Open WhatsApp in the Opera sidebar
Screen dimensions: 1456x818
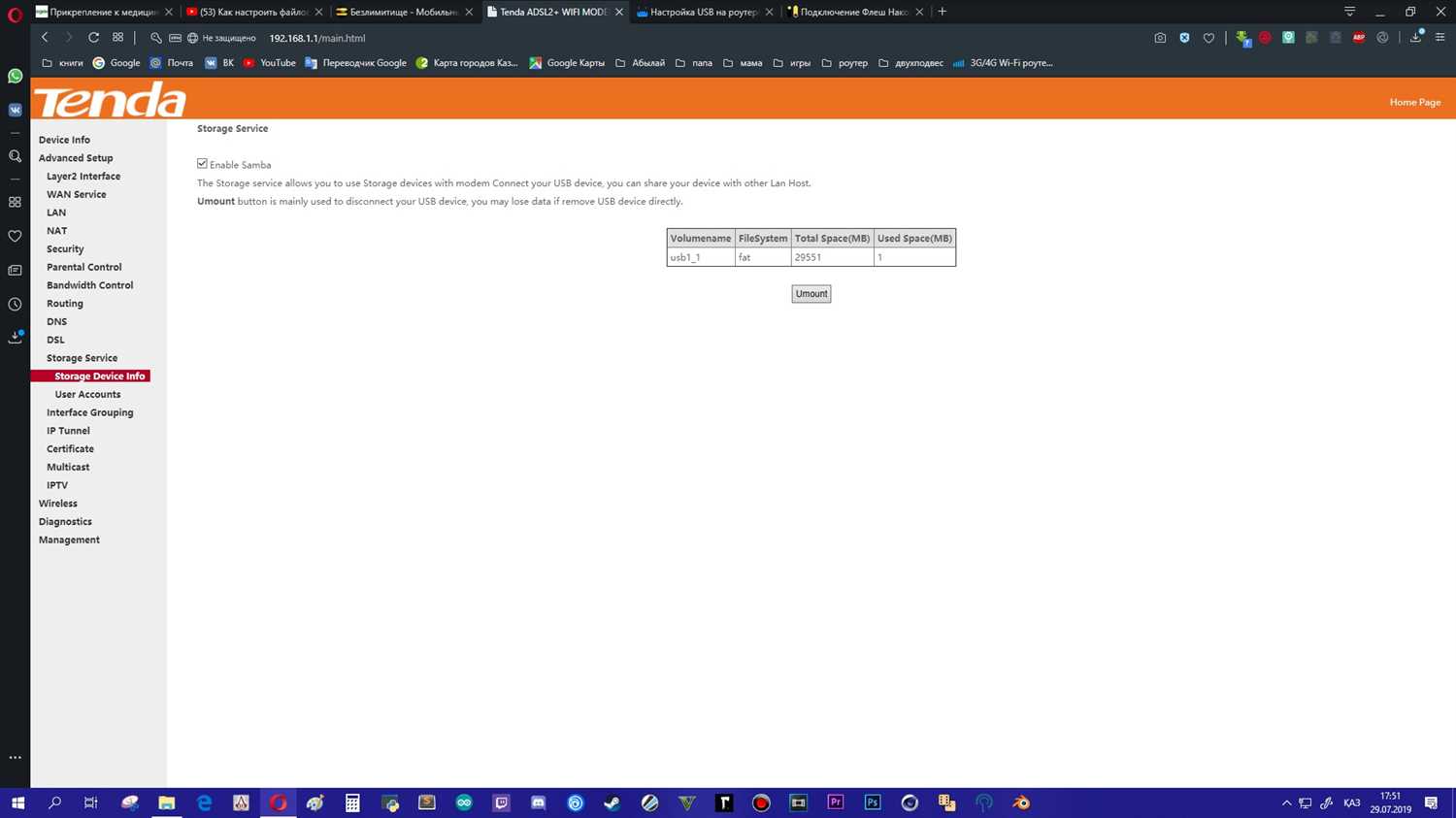pos(15,76)
